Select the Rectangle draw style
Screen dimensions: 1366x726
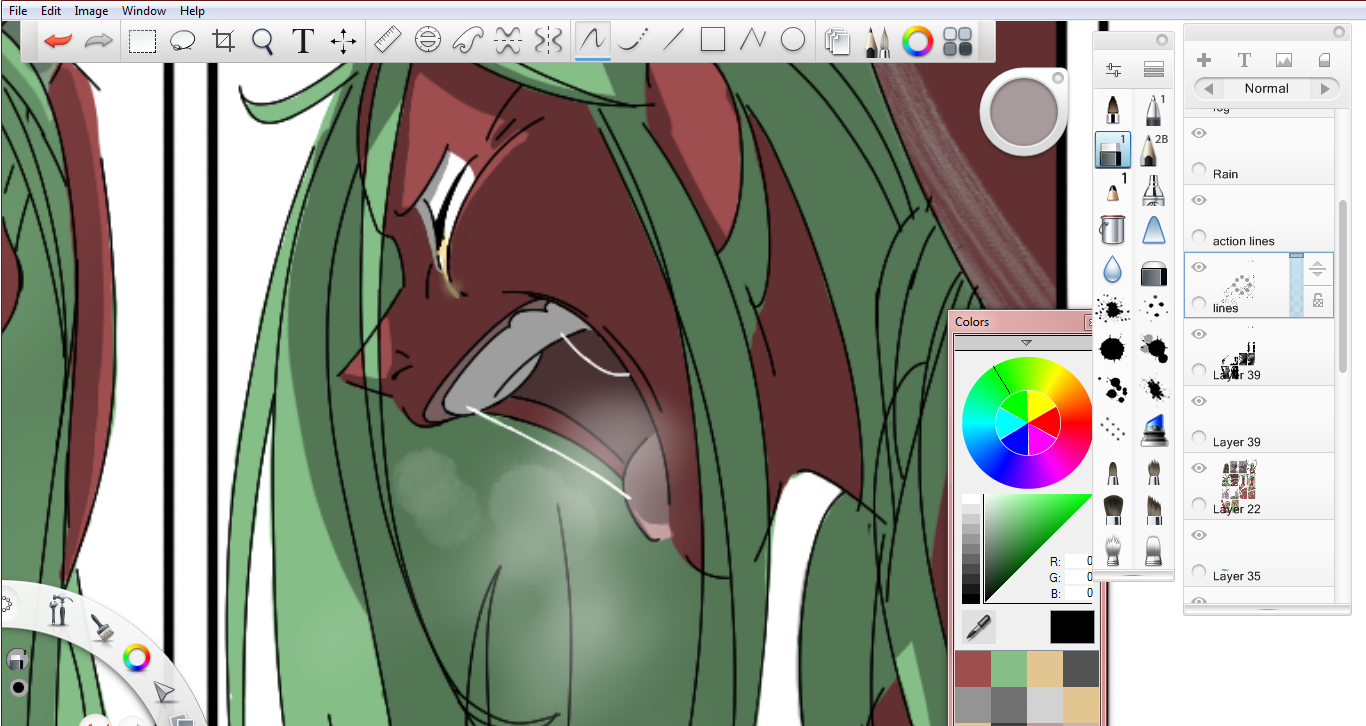[x=713, y=41]
